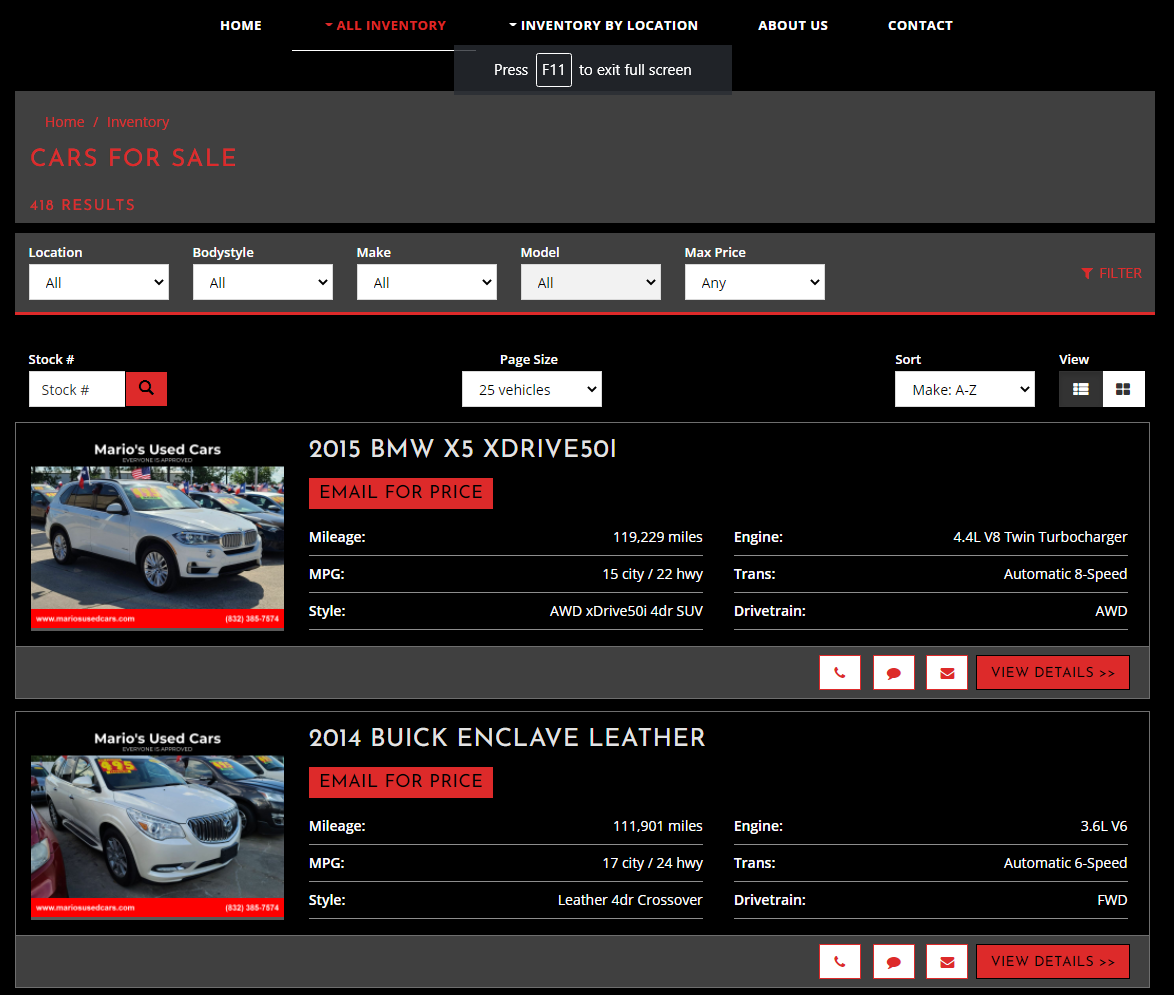
Task: Click the CARS FOR SALE heading
Action: [133, 158]
